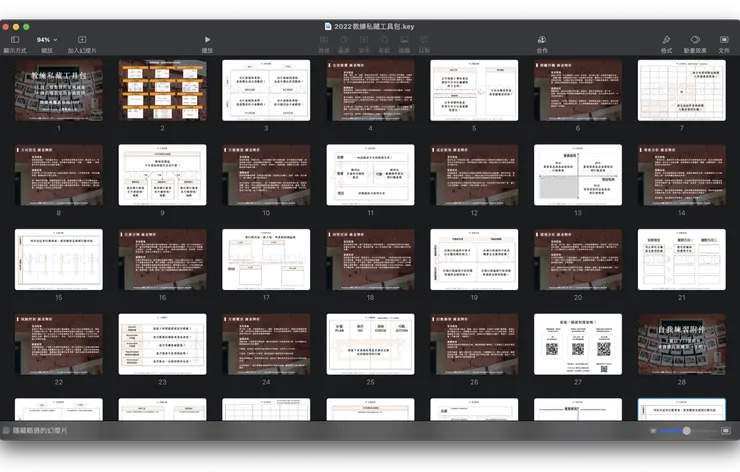Click the dimmed 媒體 media icon
This screenshot has height=472, width=740.
404,40
